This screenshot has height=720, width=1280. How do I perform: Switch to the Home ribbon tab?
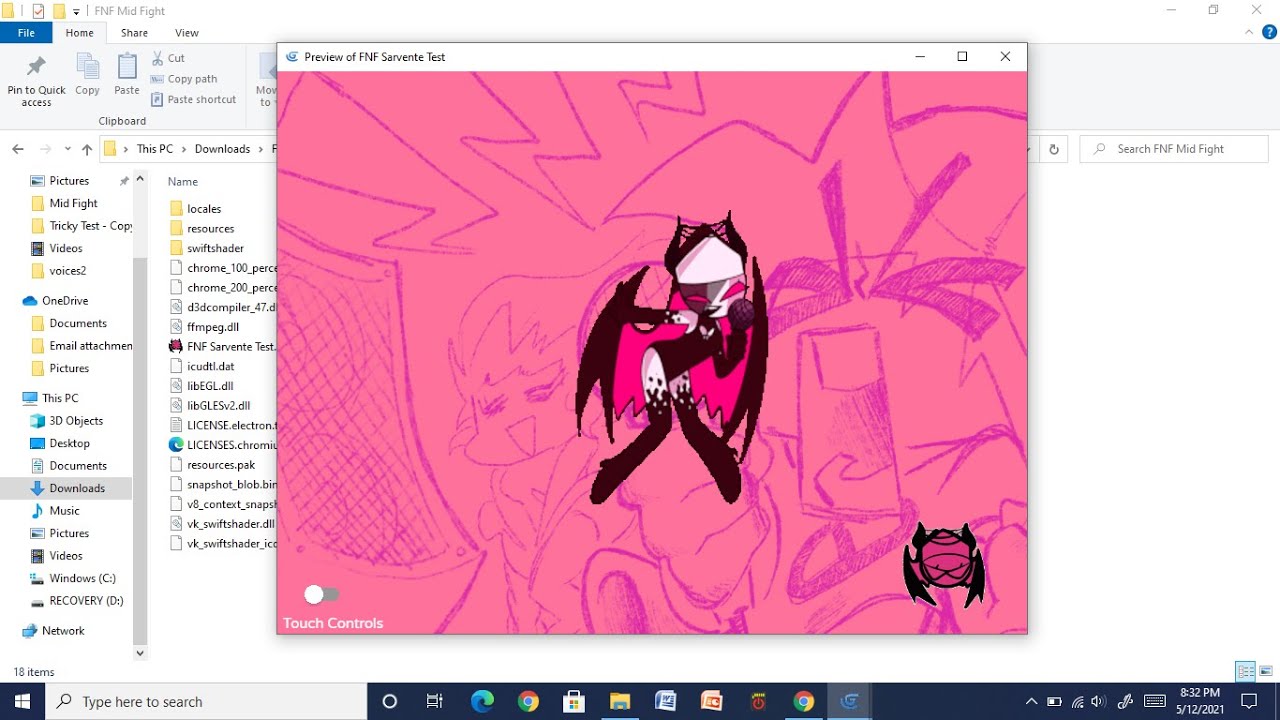coord(80,33)
